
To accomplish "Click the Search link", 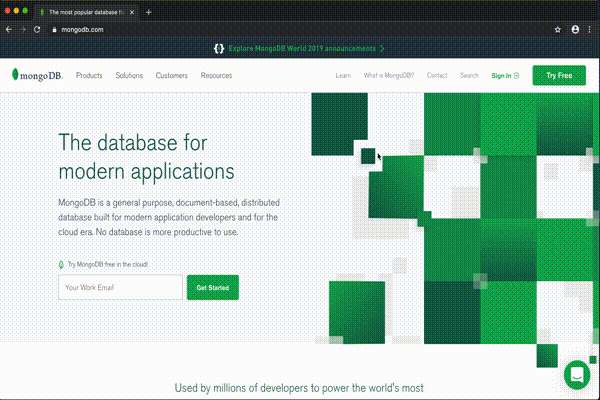I will point(469,75).
